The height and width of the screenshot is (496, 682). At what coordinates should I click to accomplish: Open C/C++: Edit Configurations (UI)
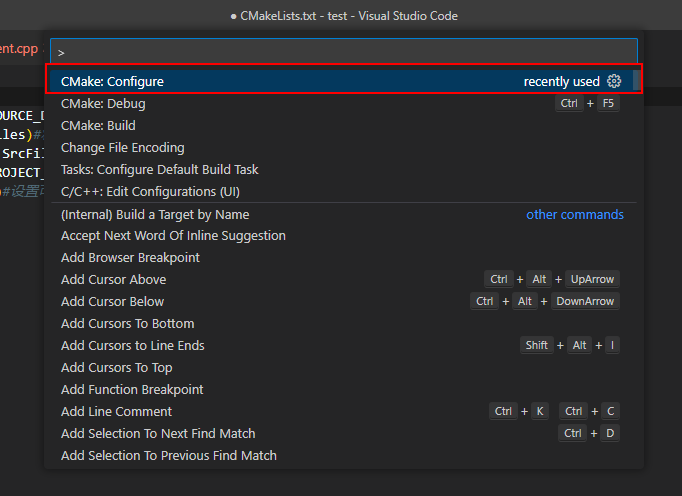tap(150, 191)
